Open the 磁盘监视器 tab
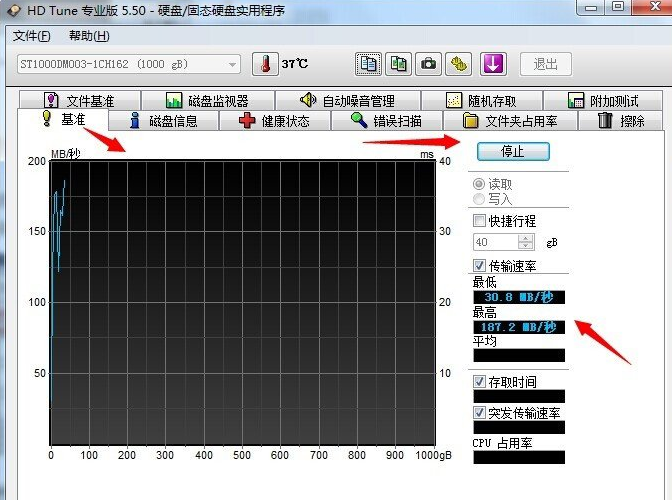 point(206,101)
